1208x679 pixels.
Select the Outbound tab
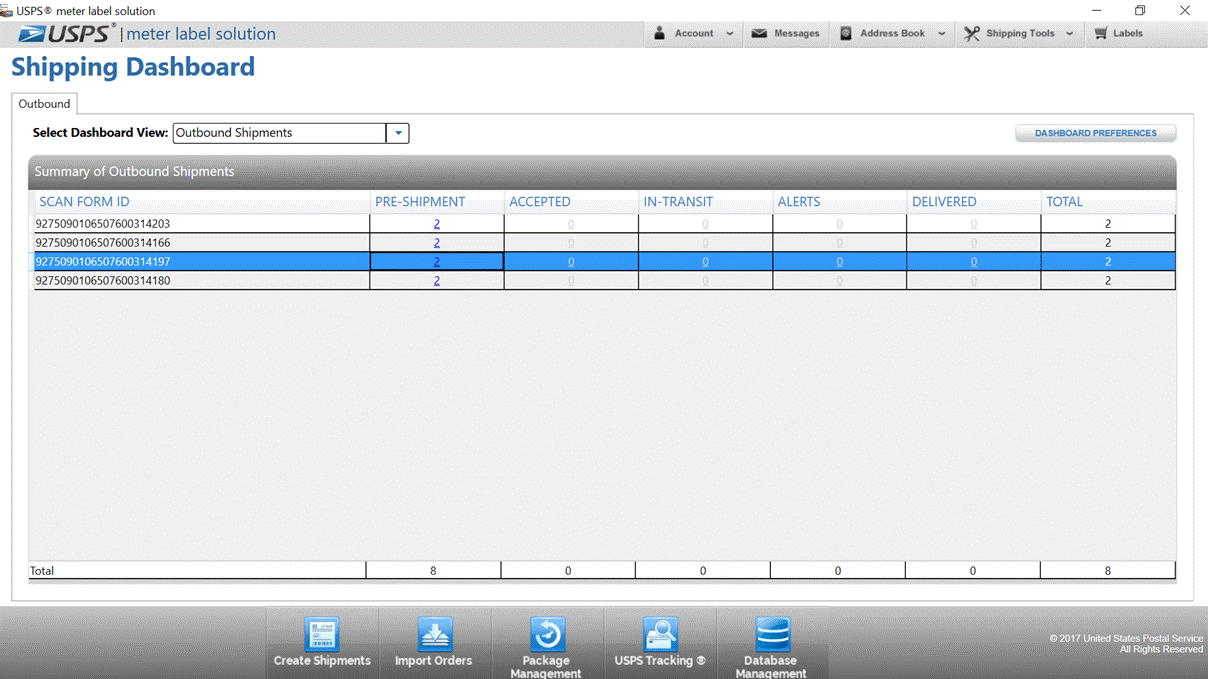click(x=44, y=104)
